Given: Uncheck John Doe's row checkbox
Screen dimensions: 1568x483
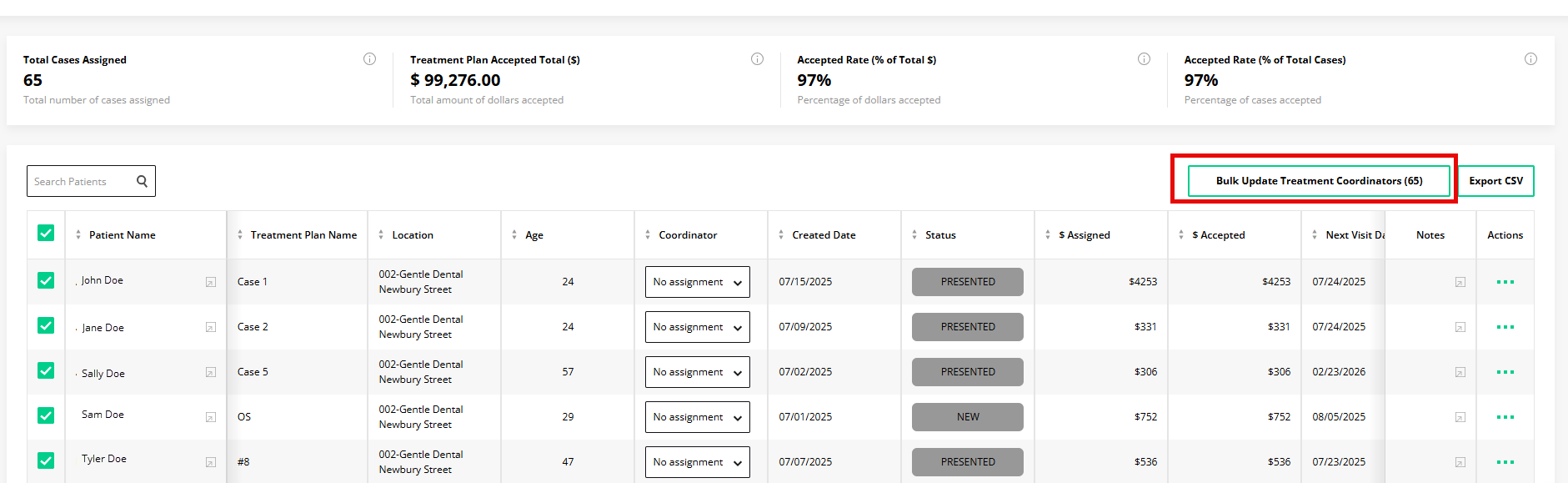Looking at the screenshot, I should pos(46,281).
